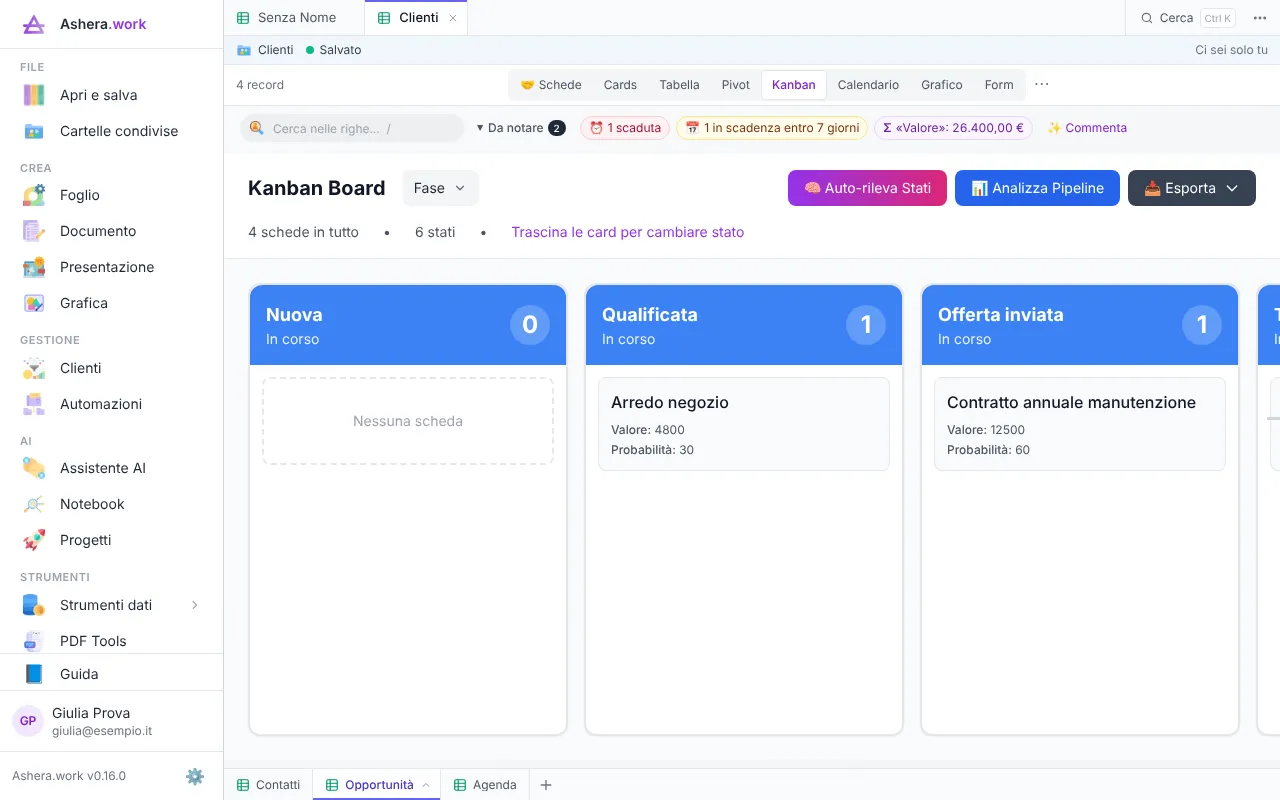Click the Nuova column header
This screenshot has width=1280, height=800.
408,325
